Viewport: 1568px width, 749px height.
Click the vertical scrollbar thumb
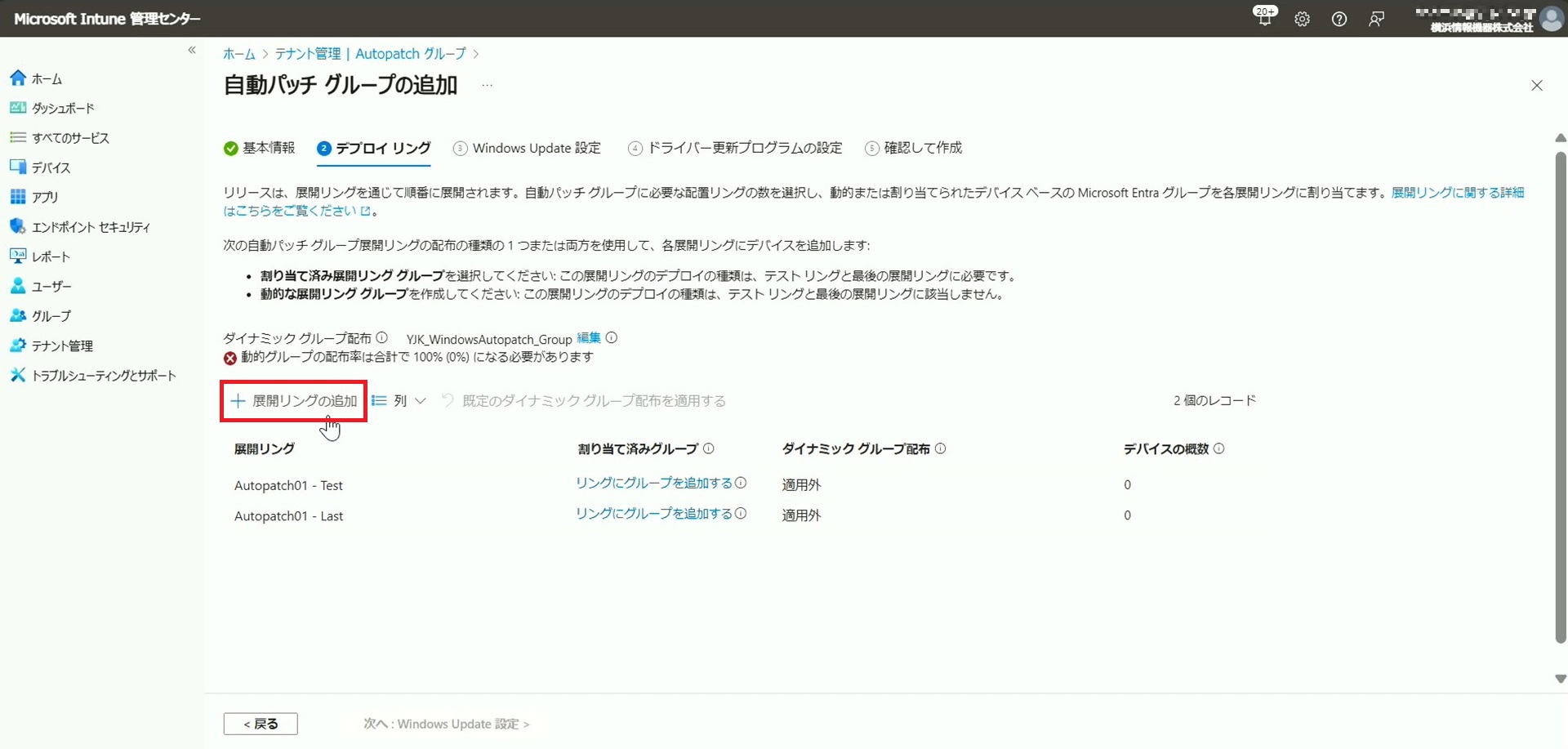[1561, 397]
